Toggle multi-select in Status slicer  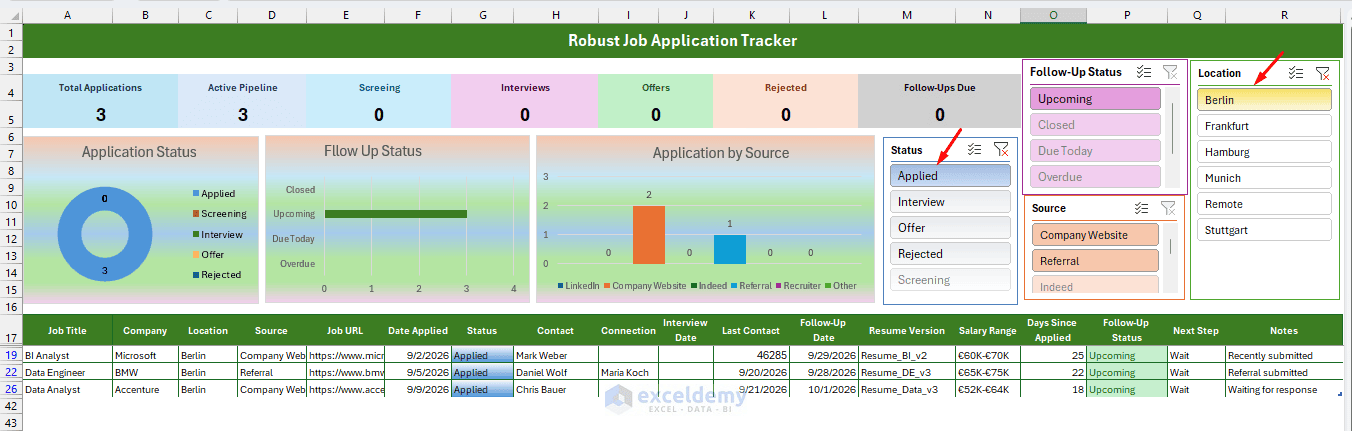tap(975, 150)
